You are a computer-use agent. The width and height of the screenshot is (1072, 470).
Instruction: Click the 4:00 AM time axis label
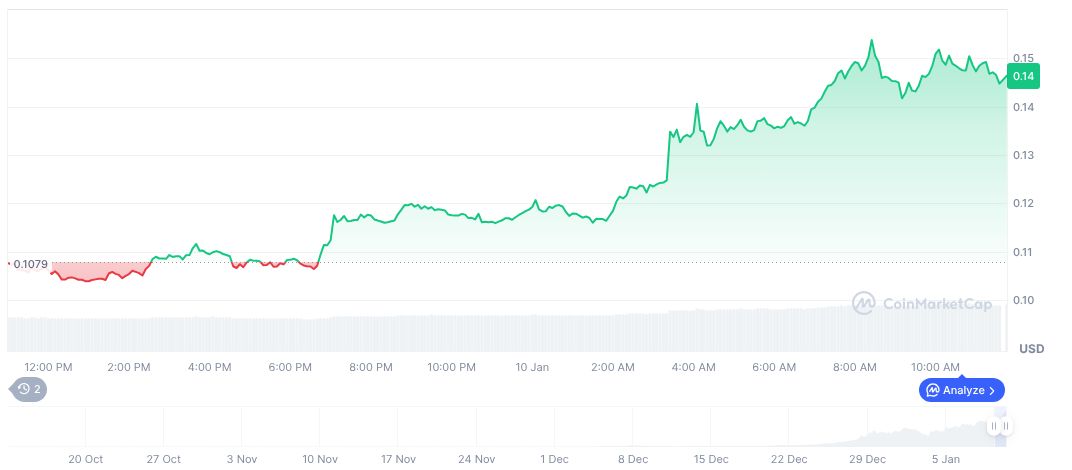693,367
